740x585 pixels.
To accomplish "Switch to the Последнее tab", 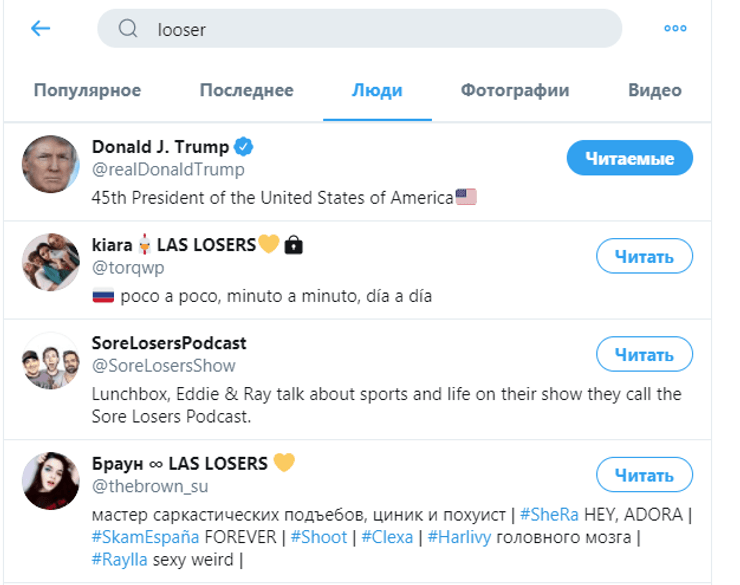I will point(246,90).
